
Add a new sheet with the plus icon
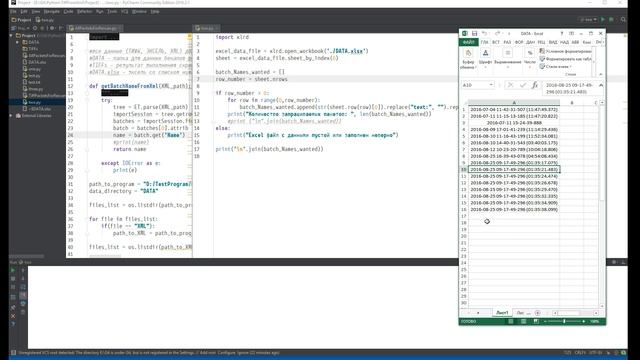click(x=538, y=313)
